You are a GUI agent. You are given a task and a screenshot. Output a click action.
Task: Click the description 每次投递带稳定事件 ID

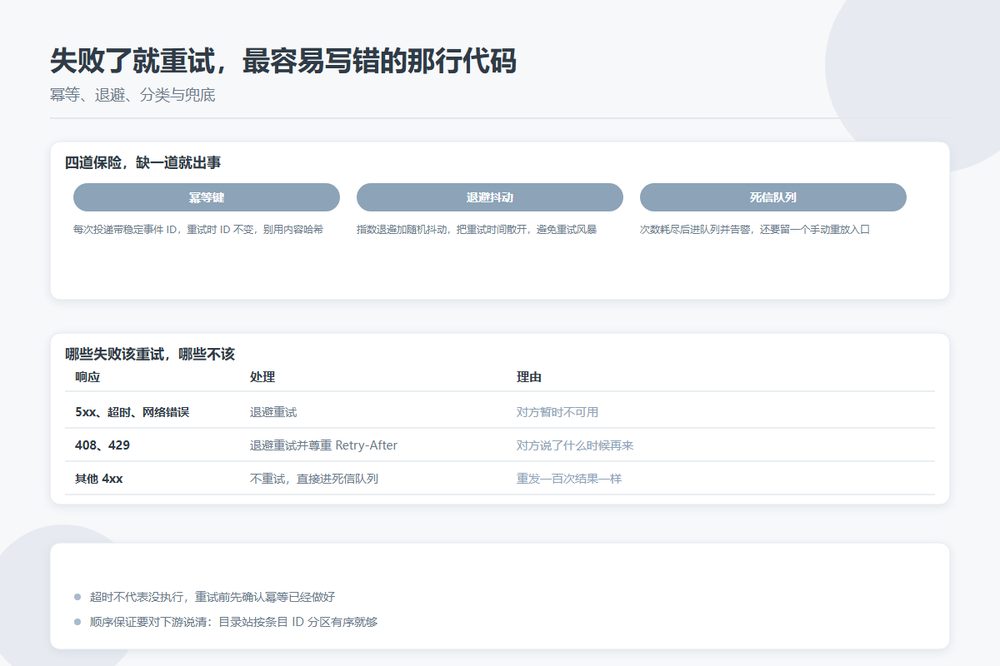198,229
